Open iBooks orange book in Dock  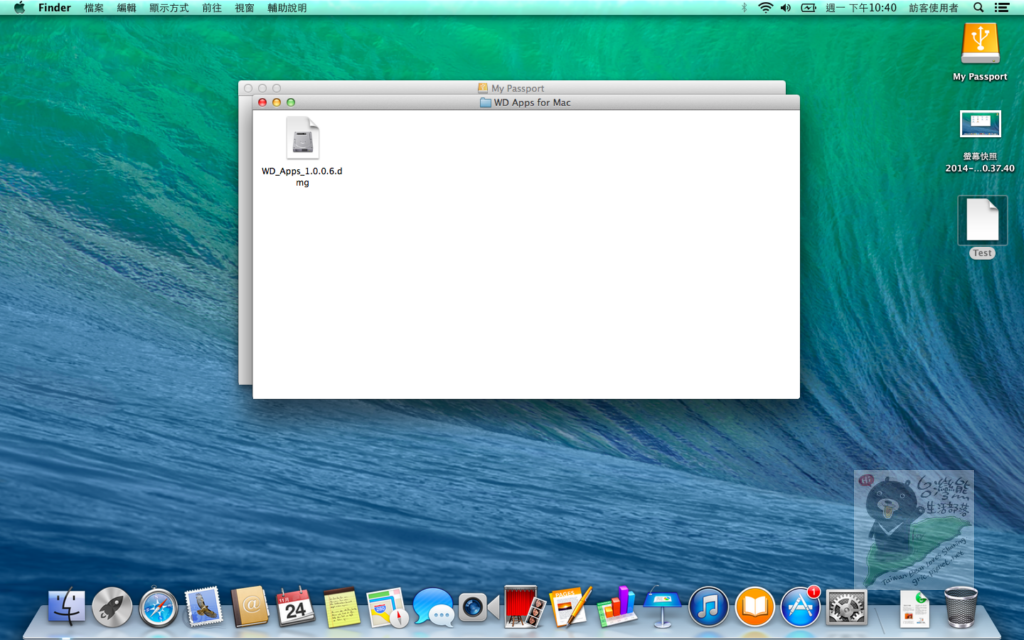(x=754, y=607)
